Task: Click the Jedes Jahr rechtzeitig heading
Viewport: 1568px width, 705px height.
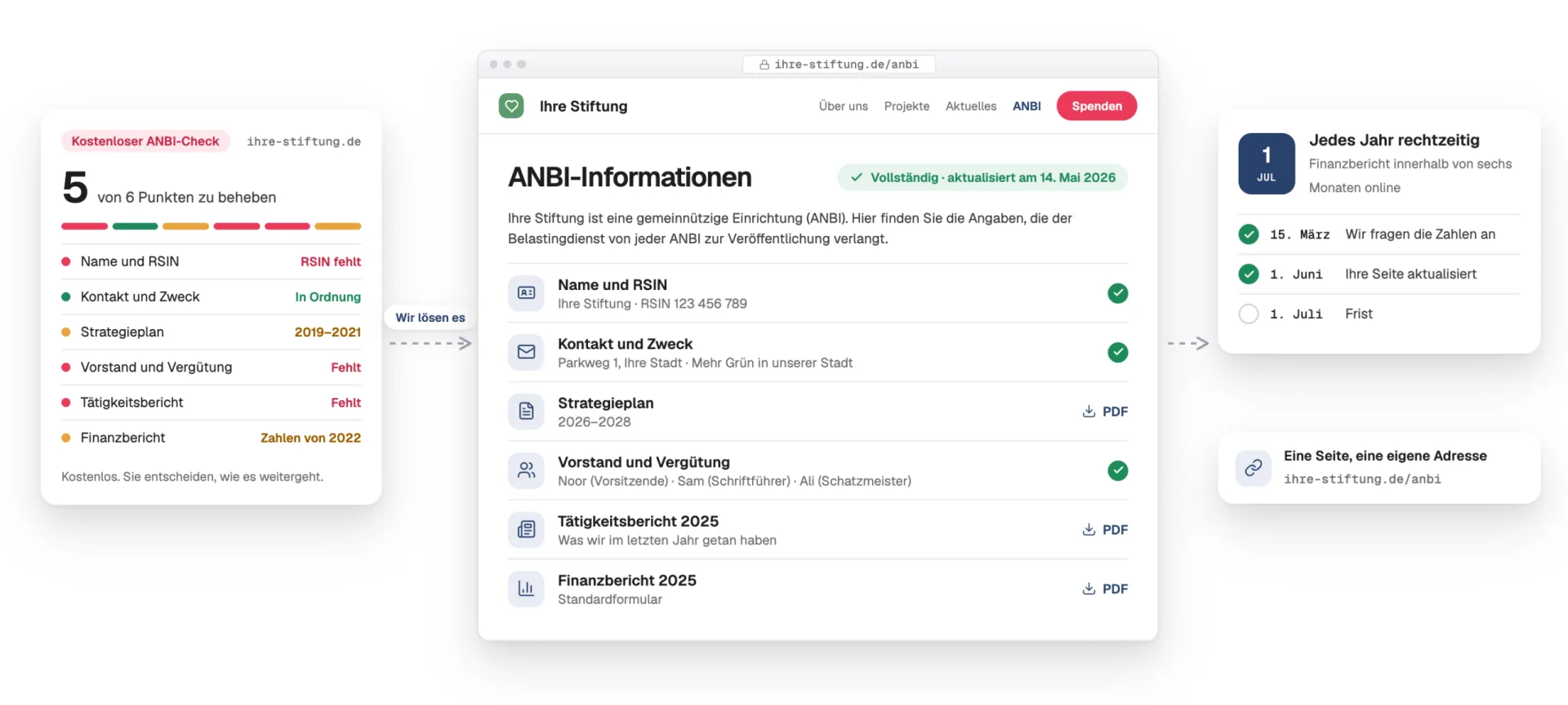Action: coord(1394,140)
